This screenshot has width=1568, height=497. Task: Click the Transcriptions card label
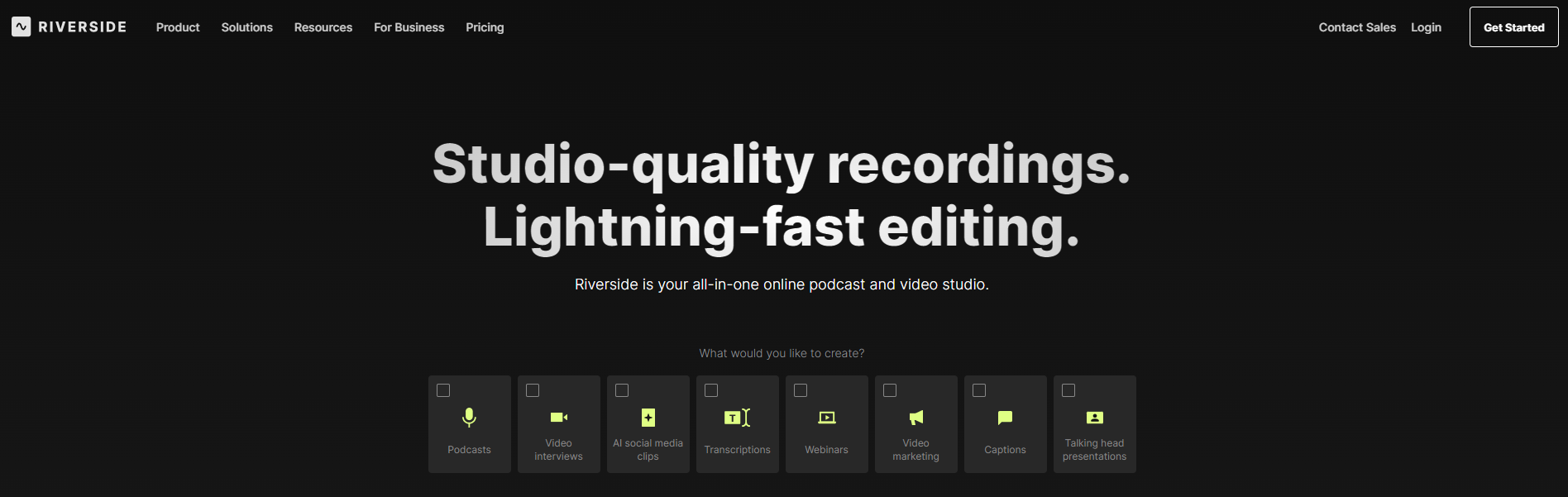tap(738, 450)
